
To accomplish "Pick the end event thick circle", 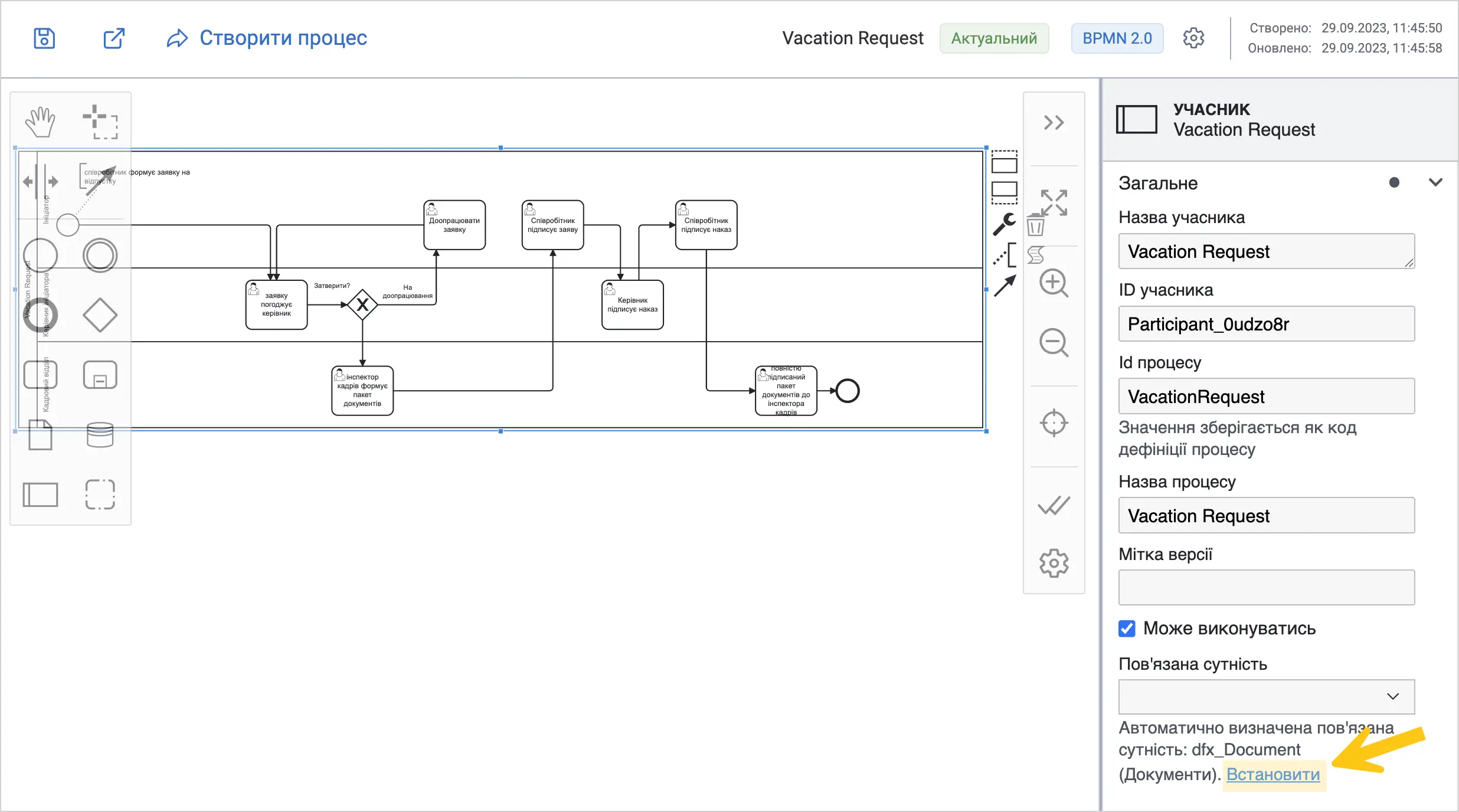I will pos(40,315).
